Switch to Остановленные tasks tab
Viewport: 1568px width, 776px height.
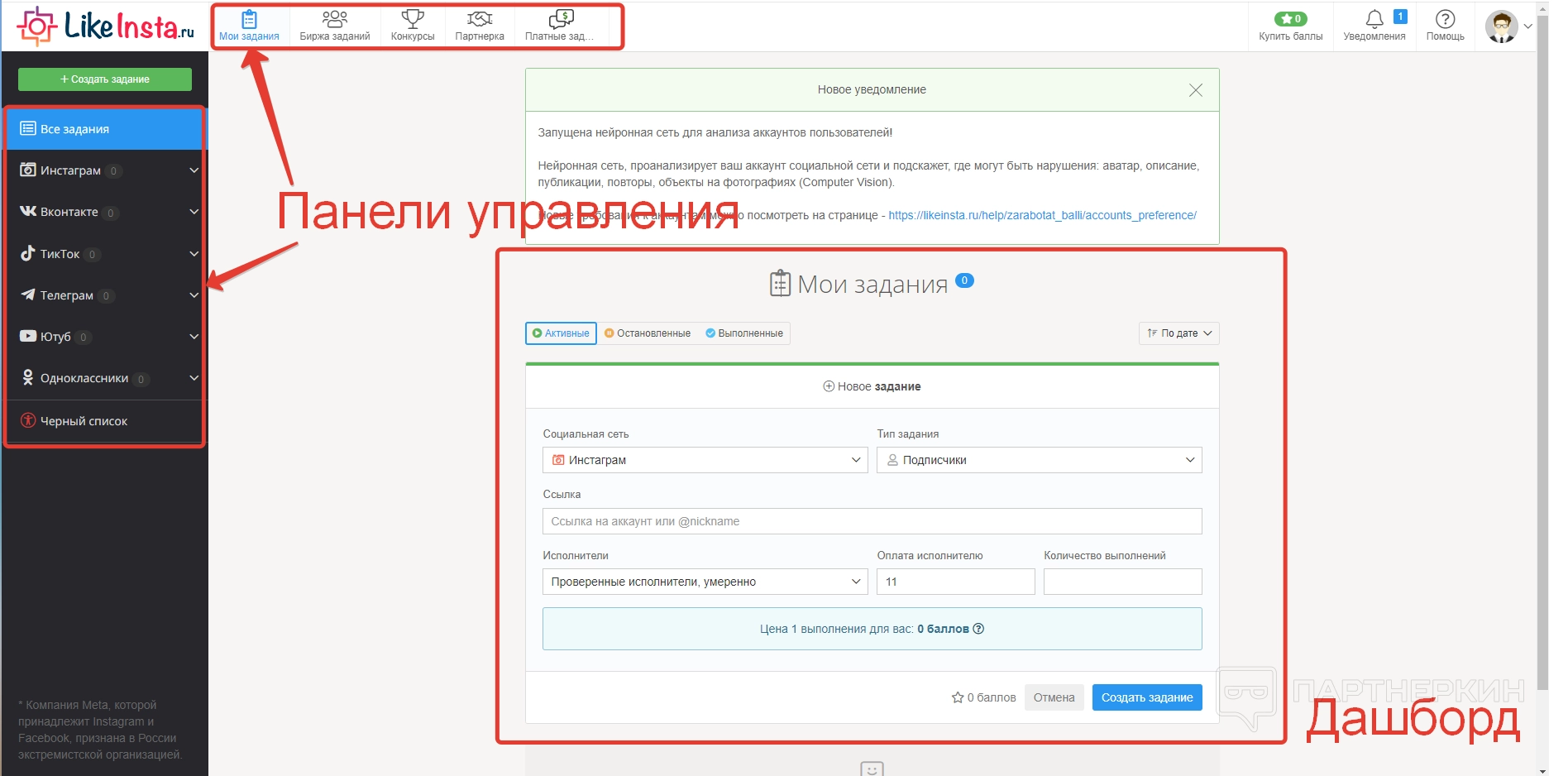coord(648,333)
